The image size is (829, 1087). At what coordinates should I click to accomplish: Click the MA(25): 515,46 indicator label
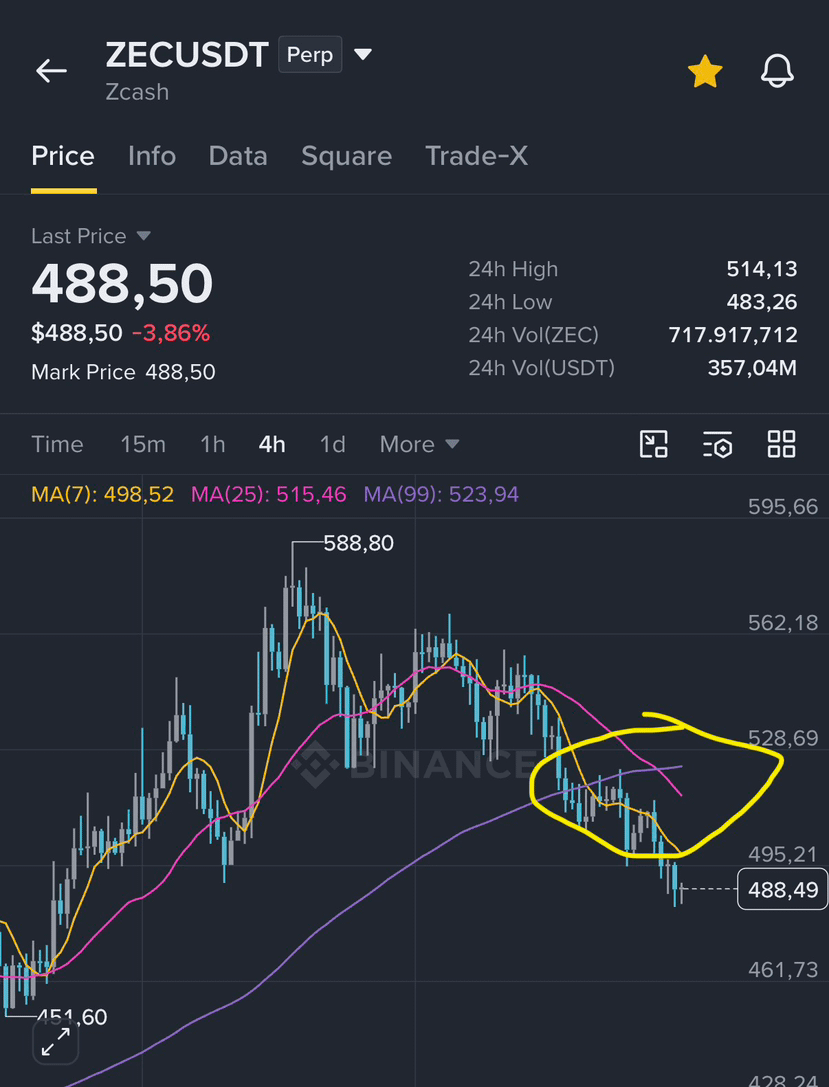[269, 494]
